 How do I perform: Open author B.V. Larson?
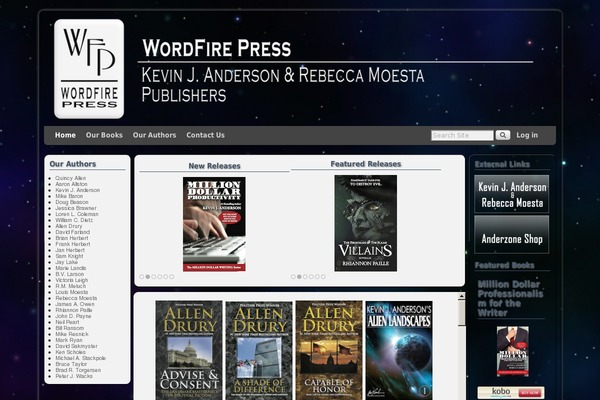(x=69, y=274)
